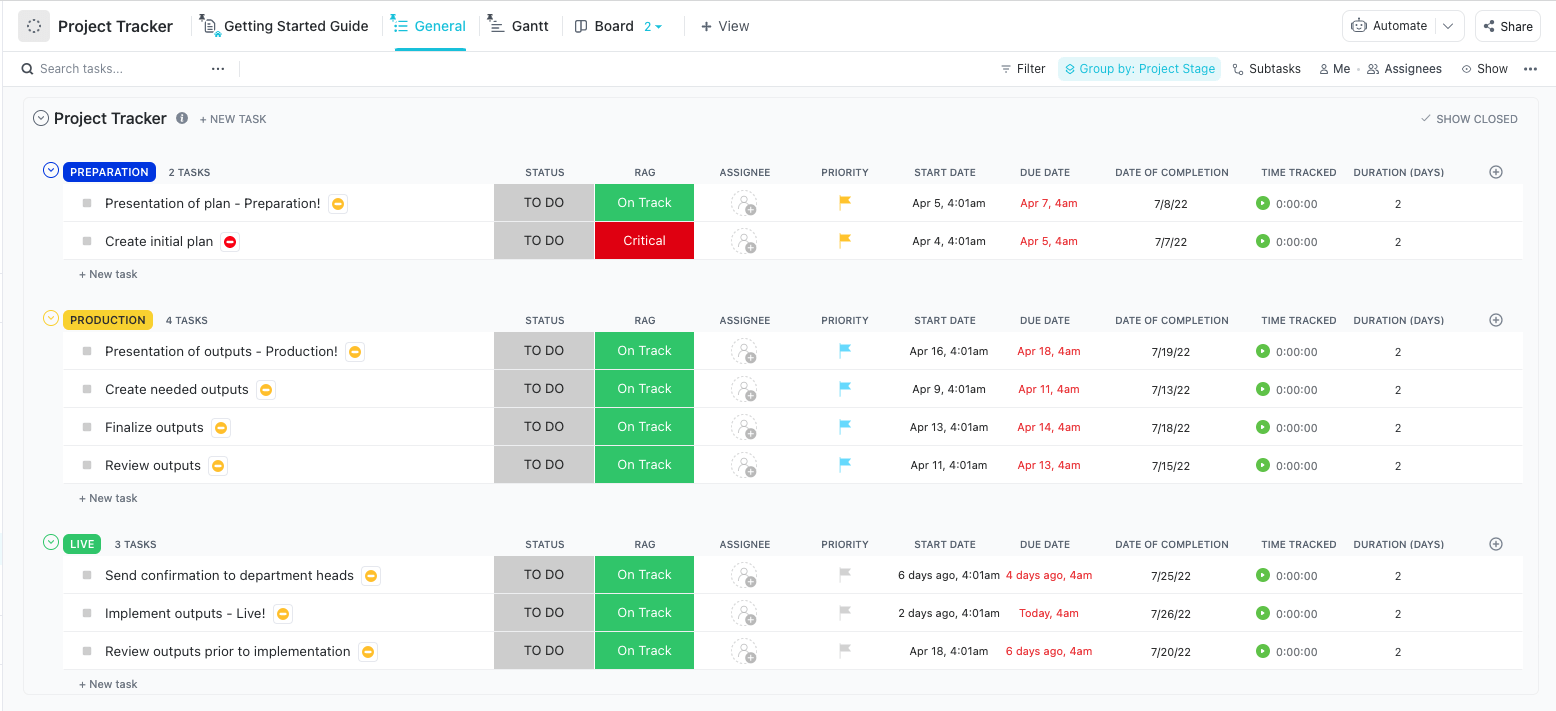Collapse the Preparation group
This screenshot has height=711, width=1556.
(x=51, y=171)
